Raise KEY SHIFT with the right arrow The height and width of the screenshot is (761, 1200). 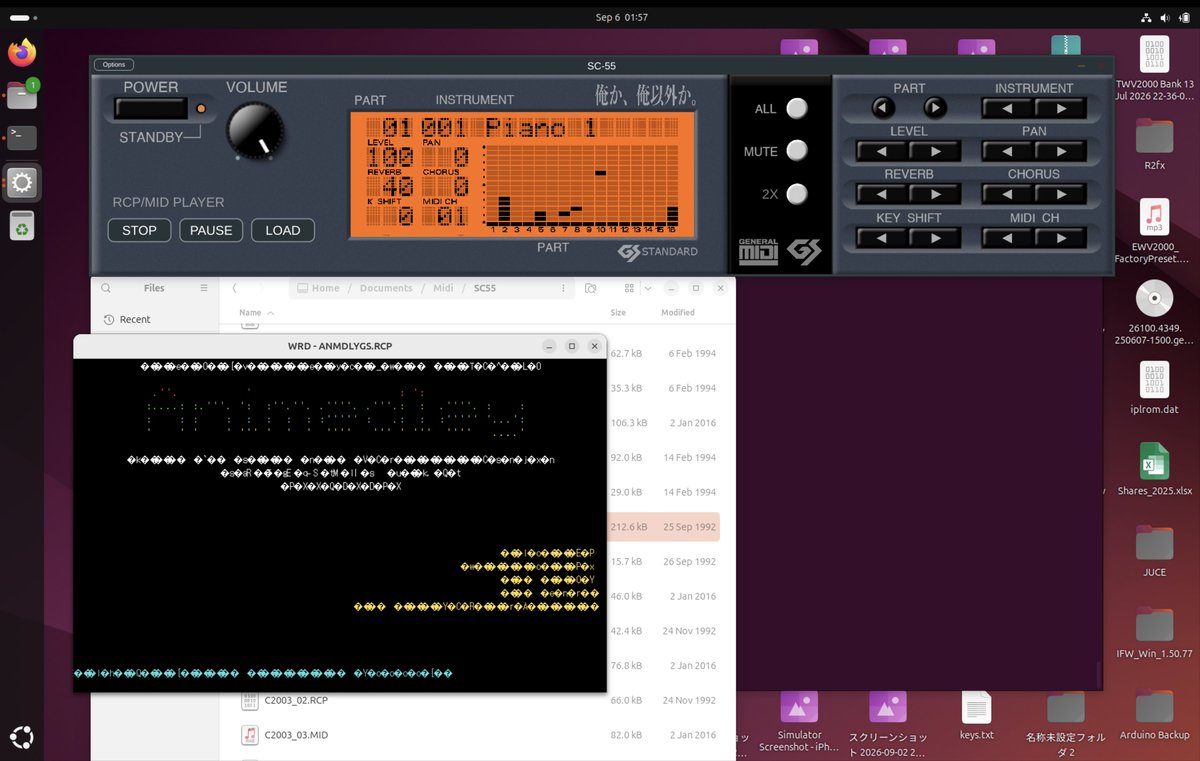coord(935,238)
